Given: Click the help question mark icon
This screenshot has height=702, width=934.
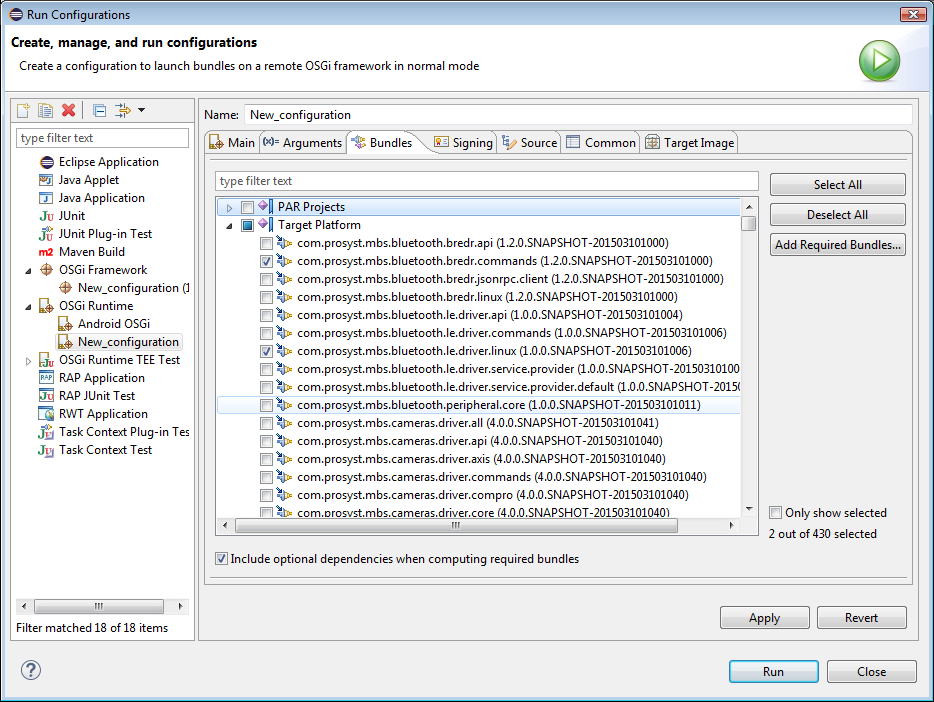Looking at the screenshot, I should tap(31, 671).
